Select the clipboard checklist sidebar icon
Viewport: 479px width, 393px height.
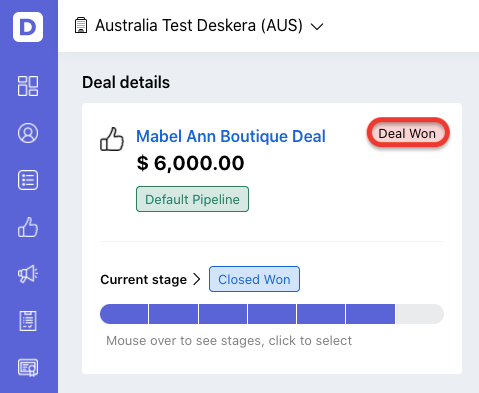click(x=28, y=321)
